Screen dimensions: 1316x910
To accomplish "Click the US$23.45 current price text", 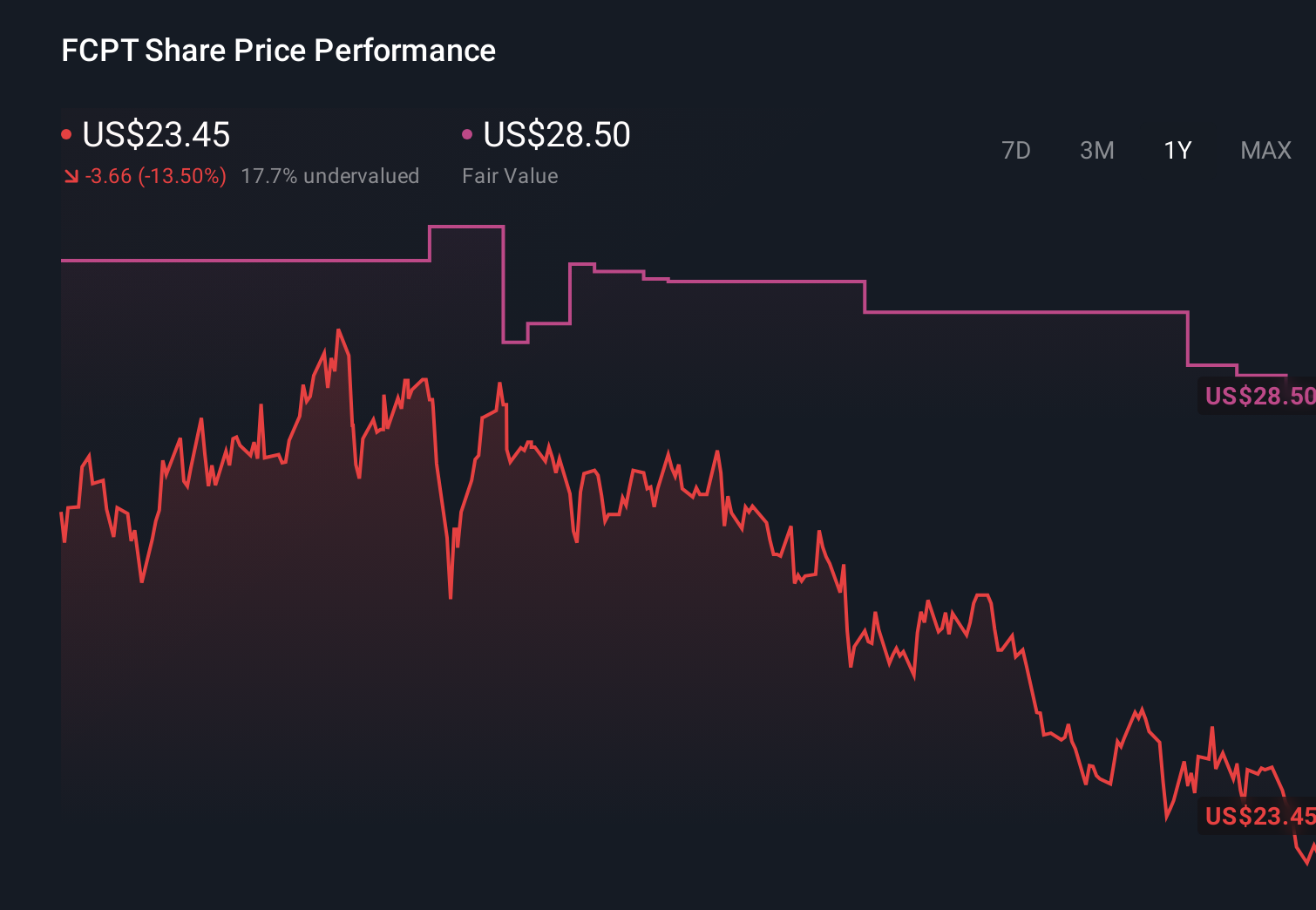I will tap(156, 134).
